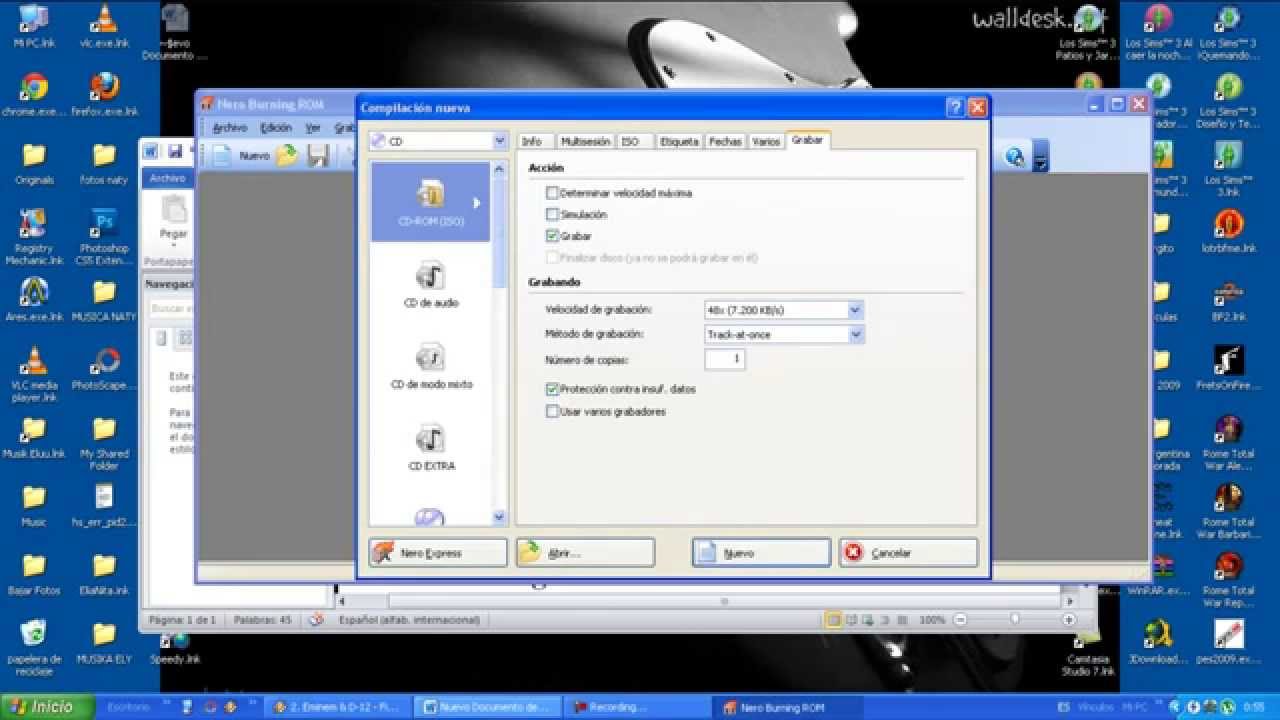
Task: Switch to Nuevo Documento taskbar item
Action: tap(487, 707)
